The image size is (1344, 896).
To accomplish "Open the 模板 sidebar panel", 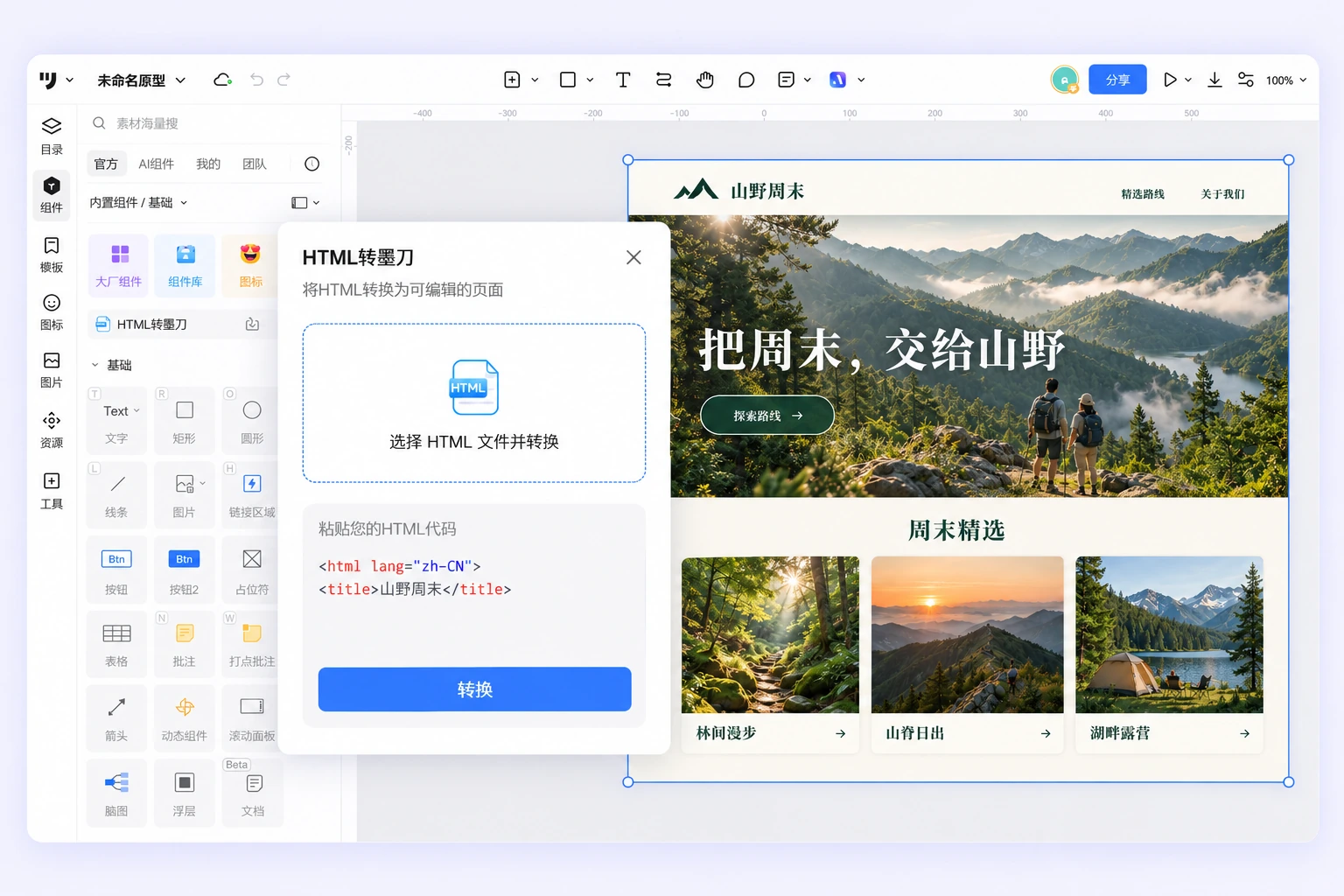I will pyautogui.click(x=52, y=254).
